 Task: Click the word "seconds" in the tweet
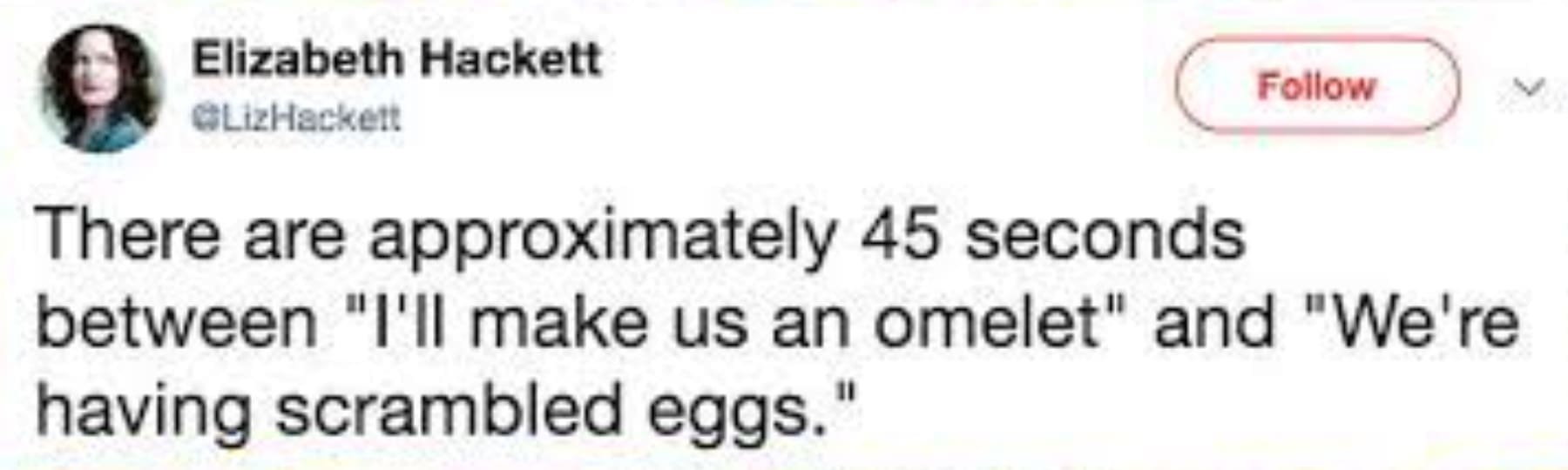(x=1105, y=235)
